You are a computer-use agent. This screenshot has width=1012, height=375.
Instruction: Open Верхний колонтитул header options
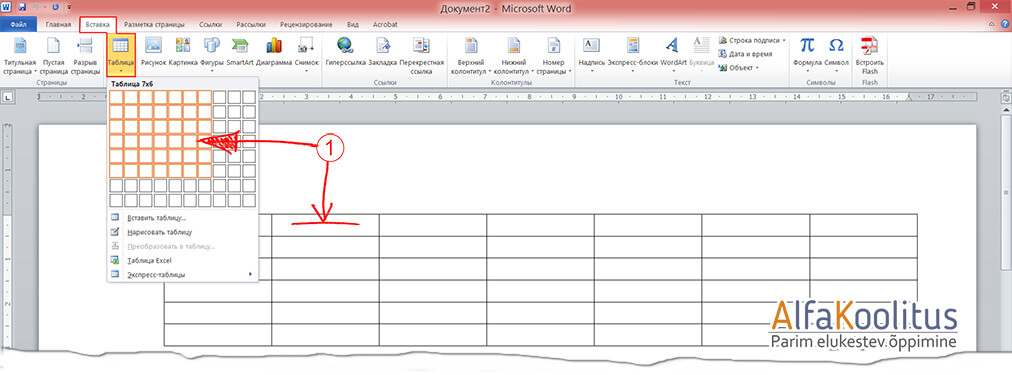472,57
